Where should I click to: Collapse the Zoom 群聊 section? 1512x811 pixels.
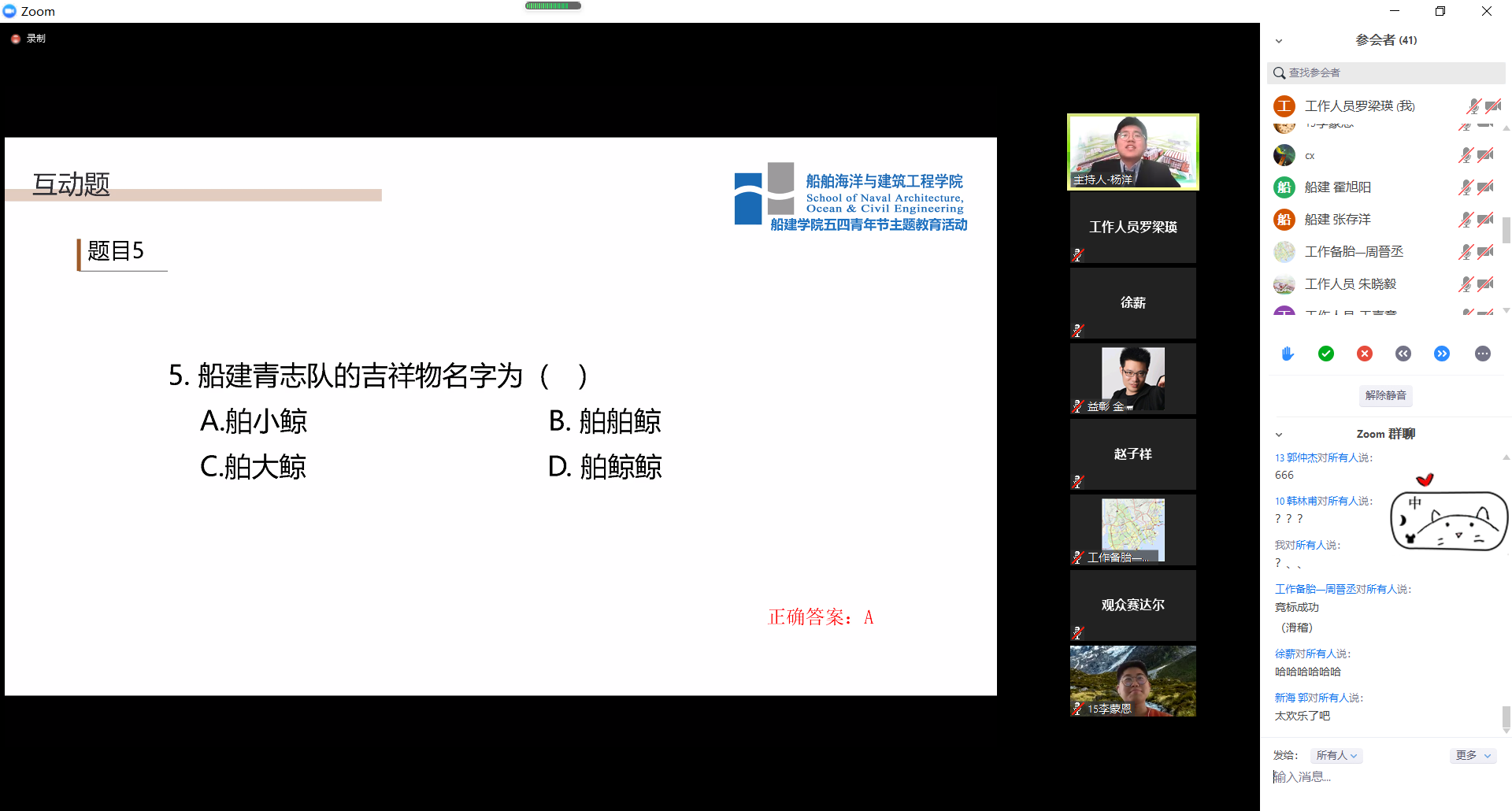(1278, 434)
